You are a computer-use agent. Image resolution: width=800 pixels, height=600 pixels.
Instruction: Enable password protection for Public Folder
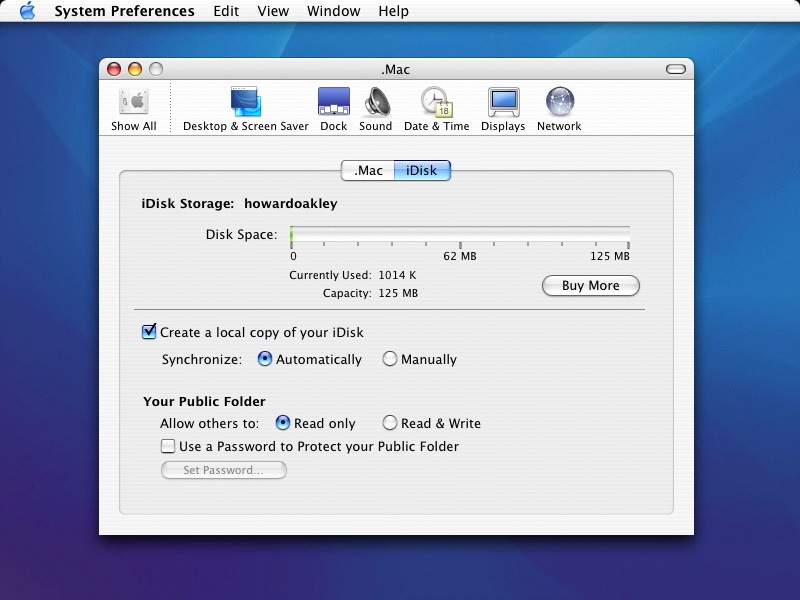click(x=168, y=446)
